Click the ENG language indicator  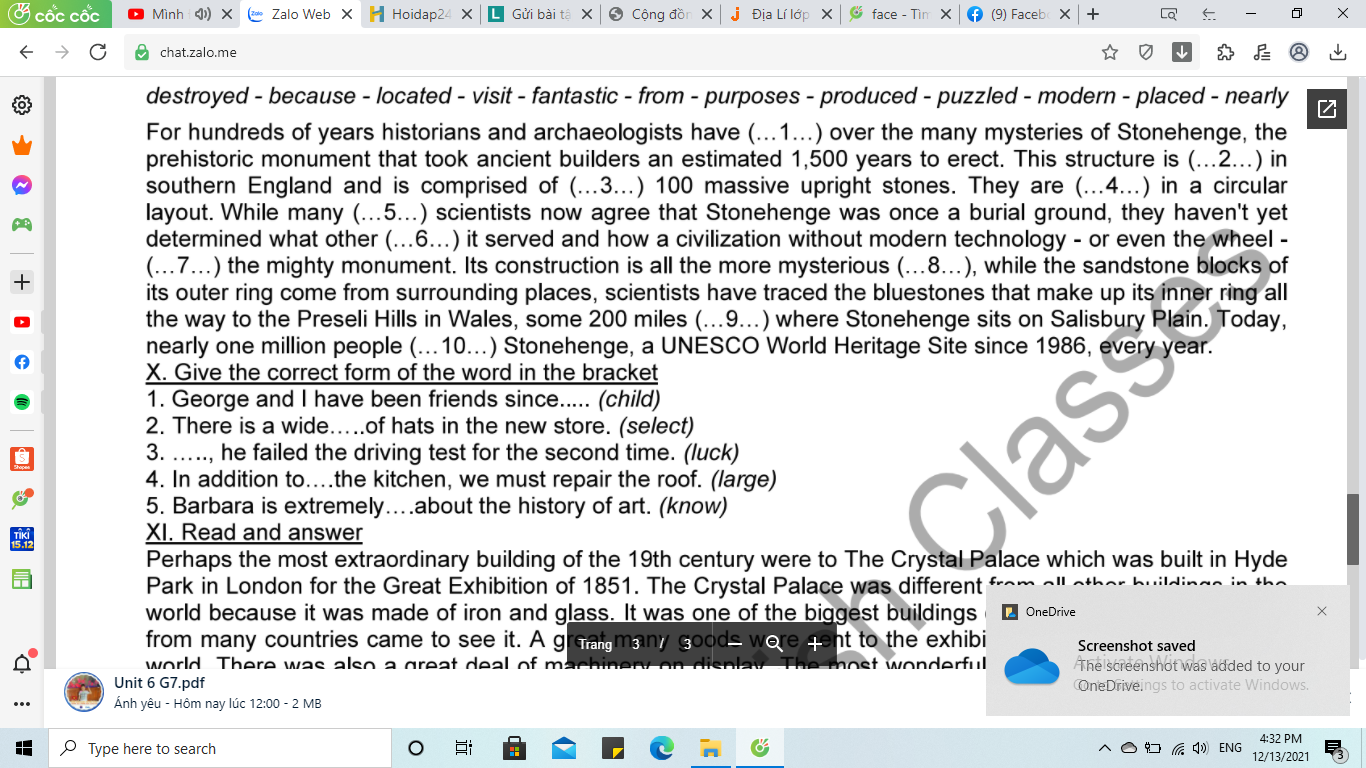coord(1230,748)
